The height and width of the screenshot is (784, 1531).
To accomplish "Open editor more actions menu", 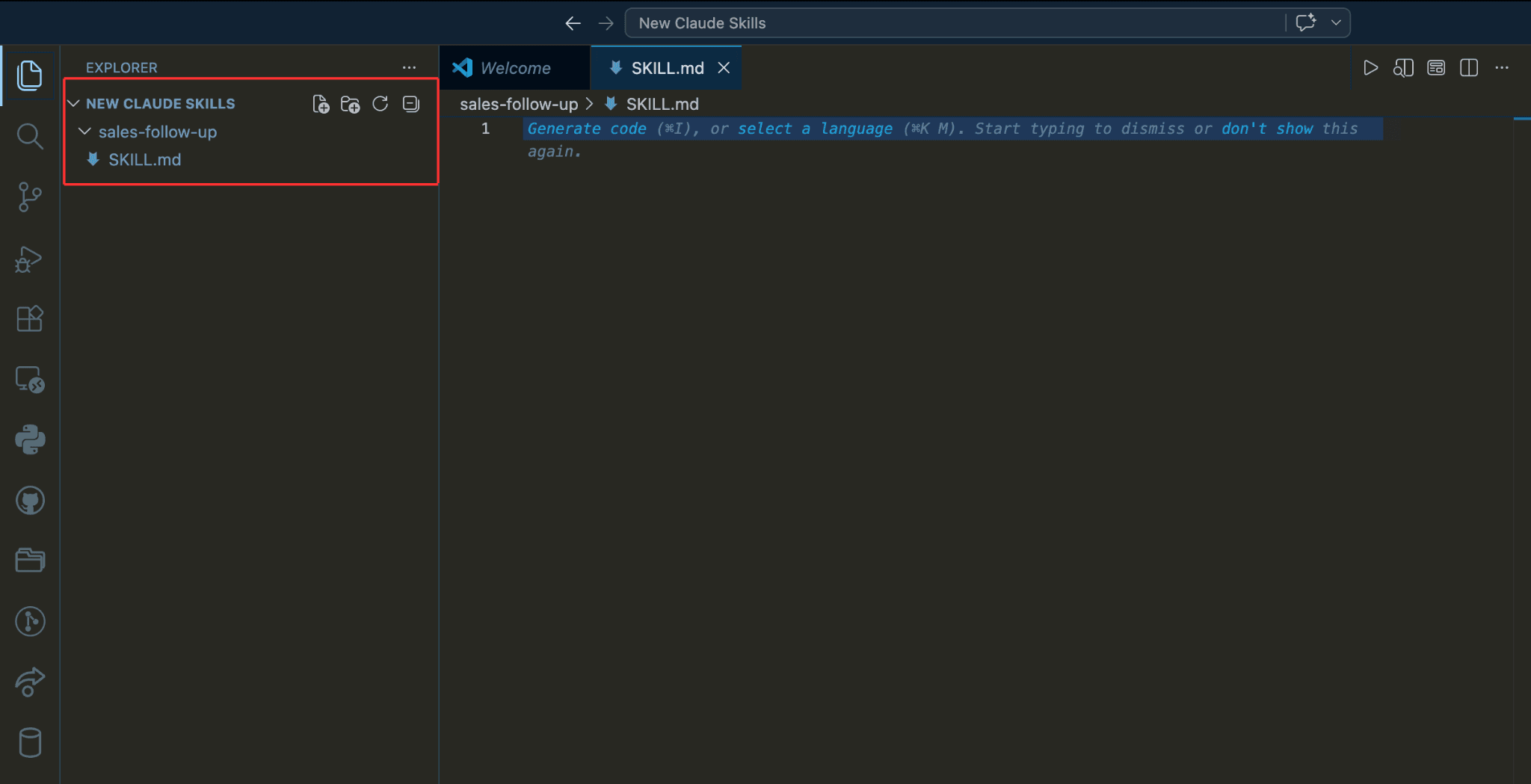I will 1502,68.
